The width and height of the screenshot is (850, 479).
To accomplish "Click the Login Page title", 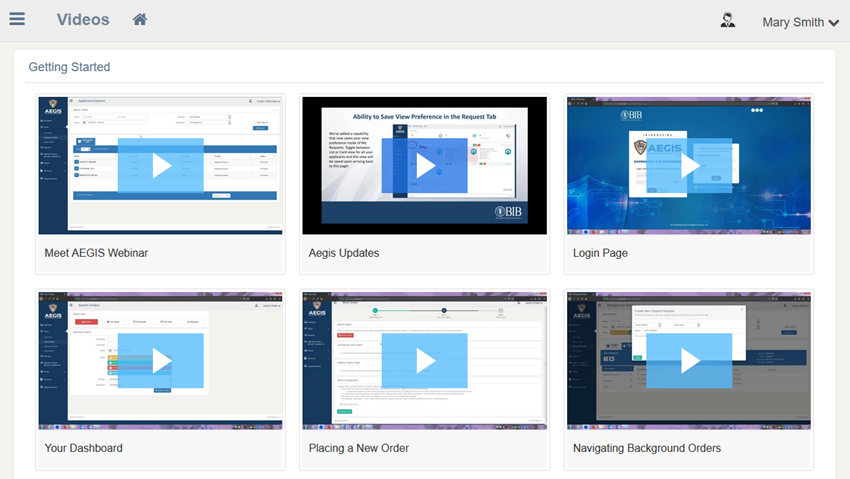I will 600,253.
